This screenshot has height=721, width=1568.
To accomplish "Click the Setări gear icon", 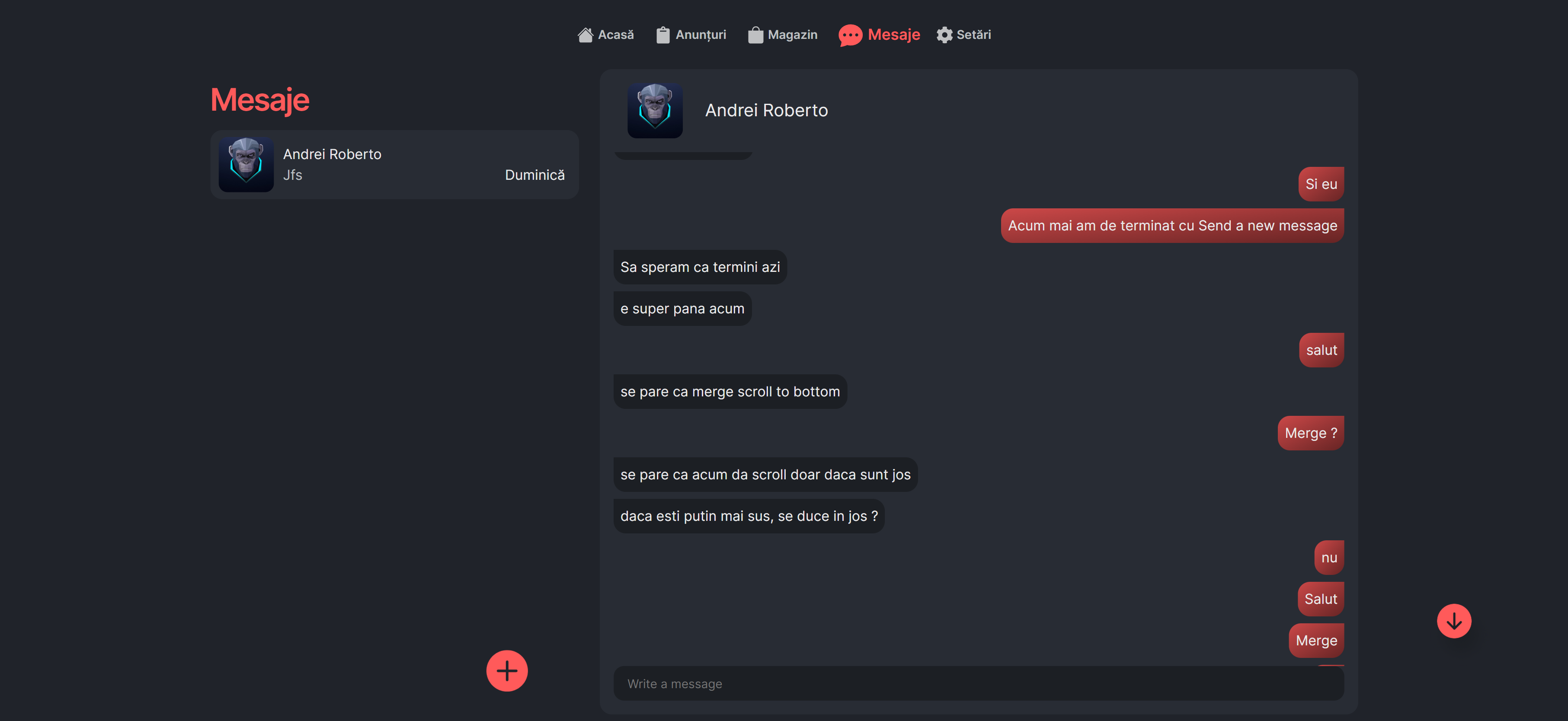I will [944, 35].
